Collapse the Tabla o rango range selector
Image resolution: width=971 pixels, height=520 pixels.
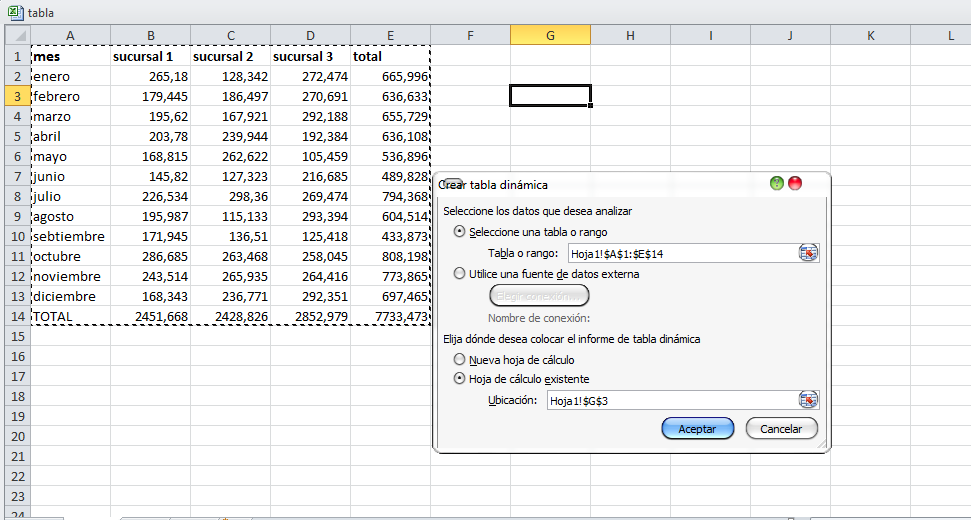click(808, 253)
